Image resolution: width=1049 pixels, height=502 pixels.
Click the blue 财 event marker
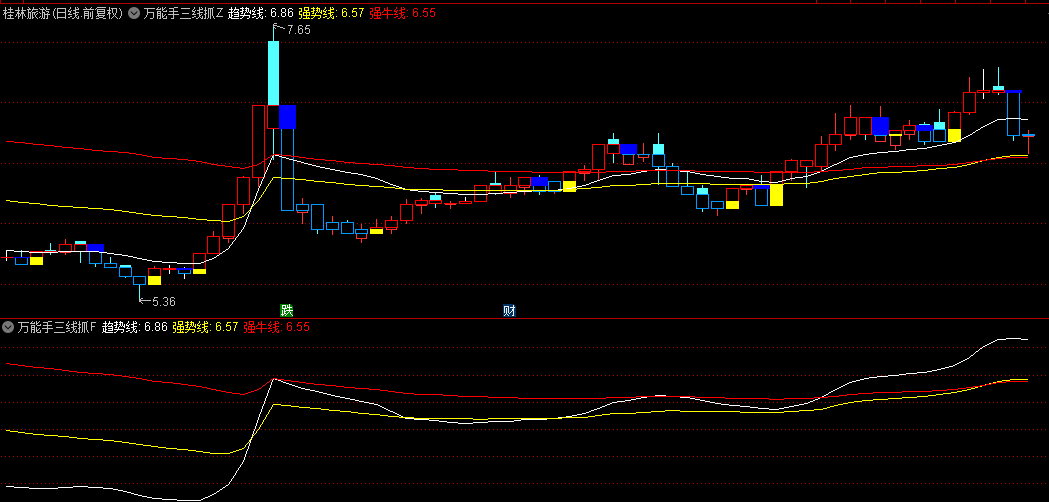coord(509,311)
